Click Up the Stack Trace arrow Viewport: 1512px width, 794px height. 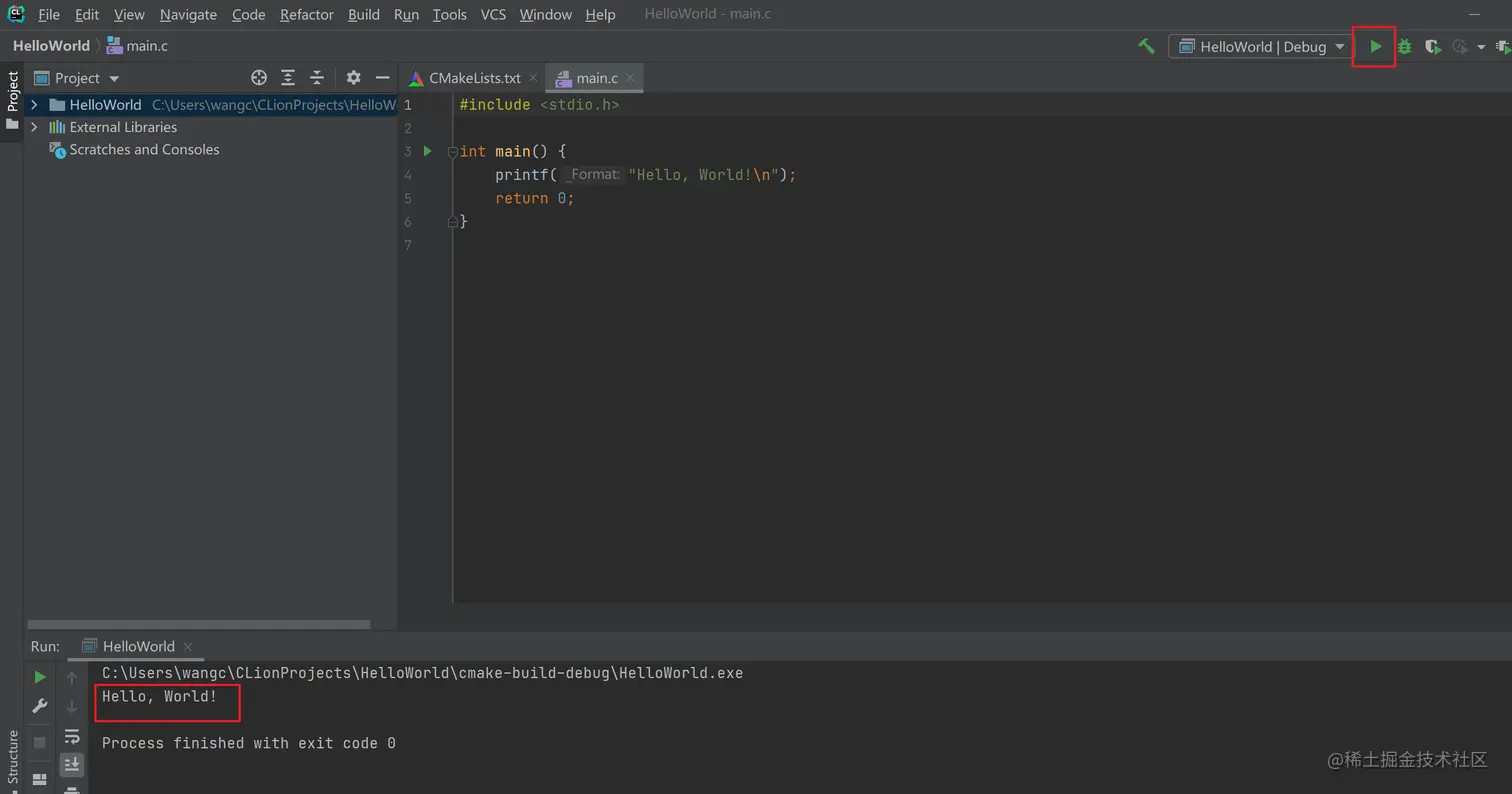pos(72,678)
